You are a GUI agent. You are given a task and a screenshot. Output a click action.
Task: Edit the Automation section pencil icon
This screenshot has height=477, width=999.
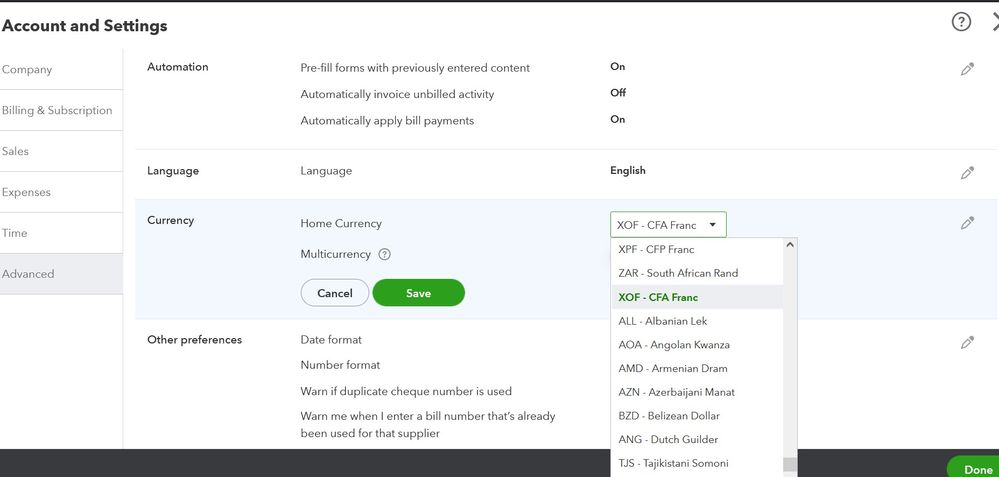point(967,69)
